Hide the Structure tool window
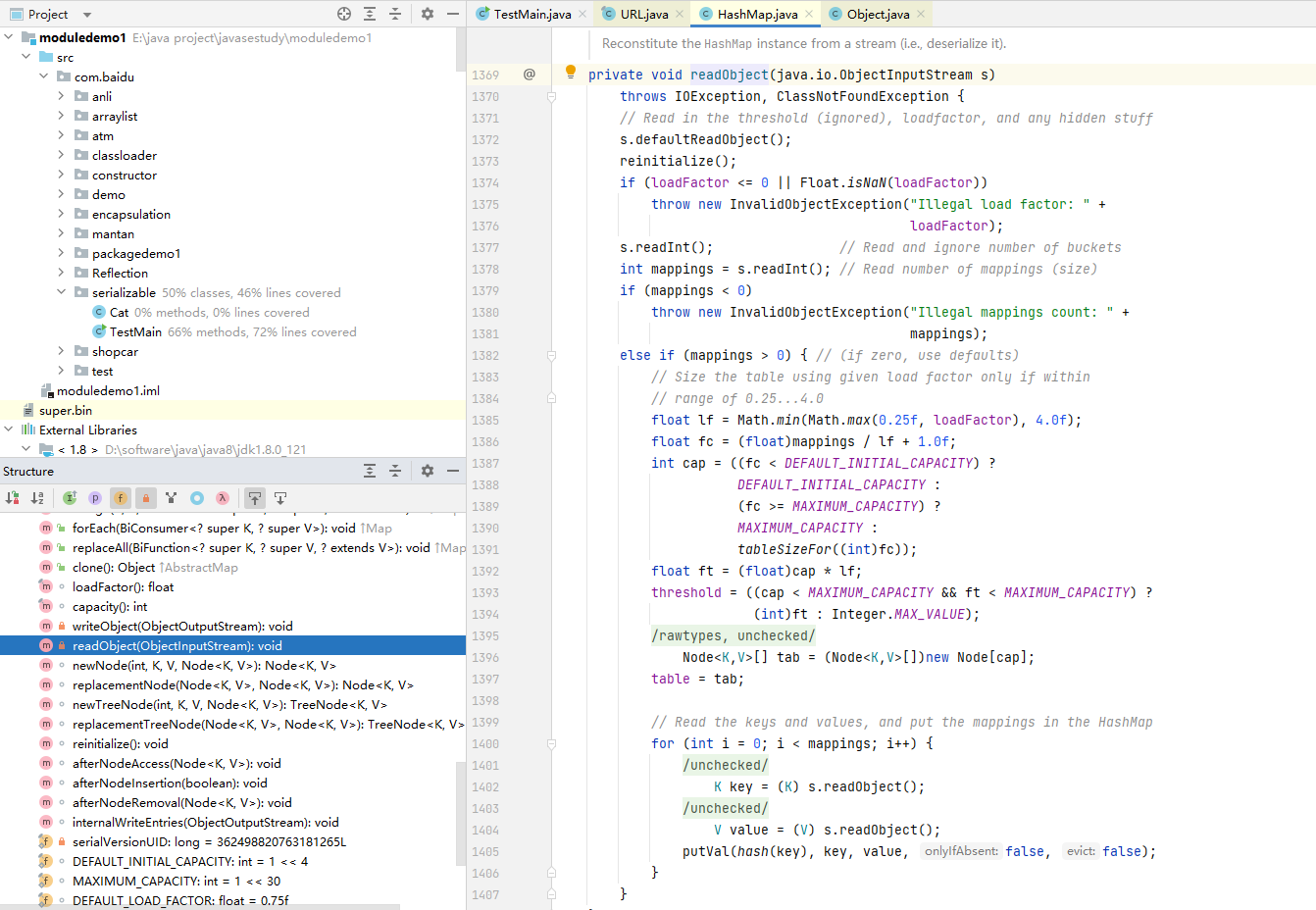The height and width of the screenshot is (910, 1316). click(453, 471)
